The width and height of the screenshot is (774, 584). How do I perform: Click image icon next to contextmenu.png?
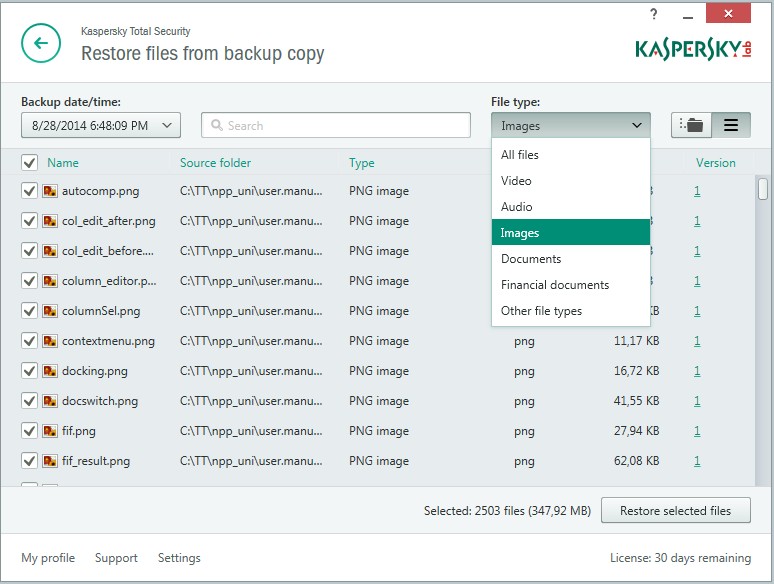(49, 341)
